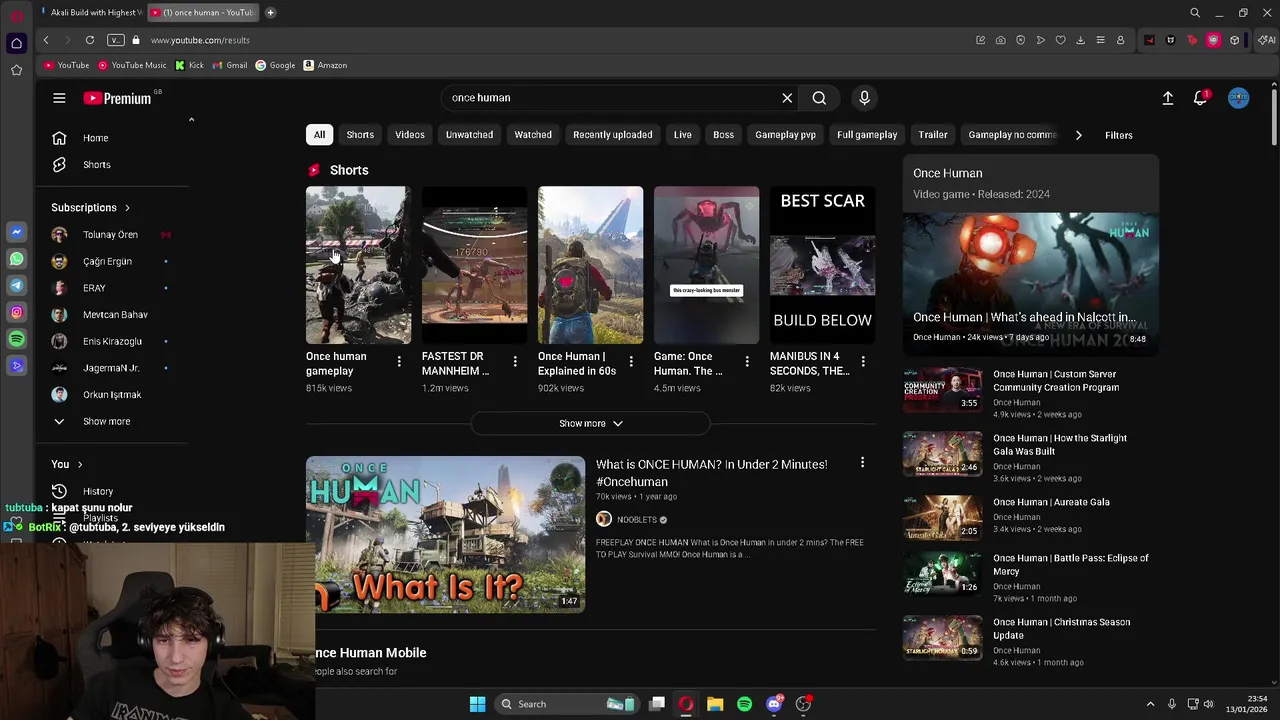The width and height of the screenshot is (1280, 720).
Task: Open 'What is ONCE HUMAN?' video title
Action: pyautogui.click(x=711, y=473)
